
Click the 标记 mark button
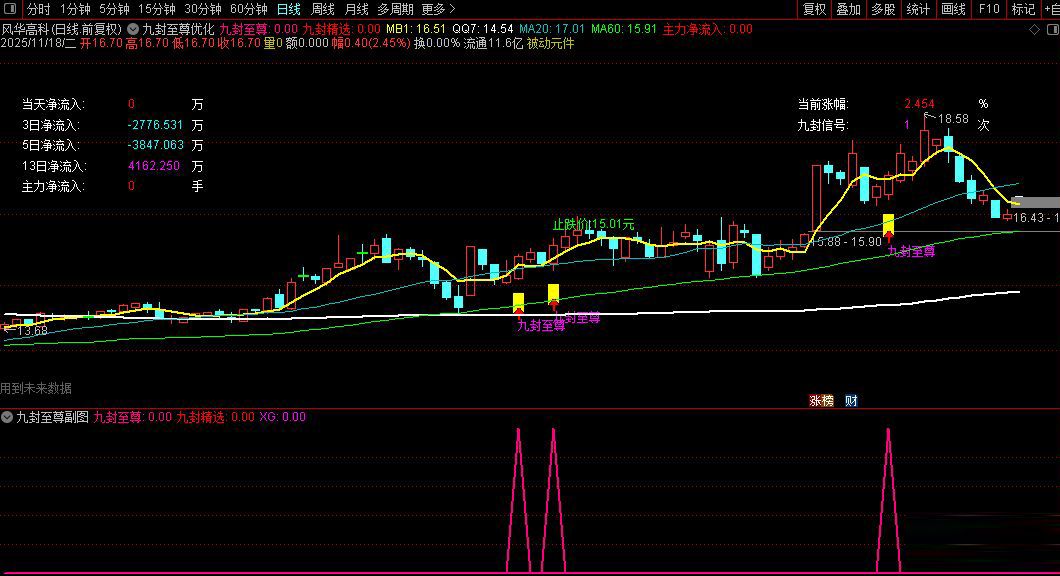click(x=1023, y=9)
